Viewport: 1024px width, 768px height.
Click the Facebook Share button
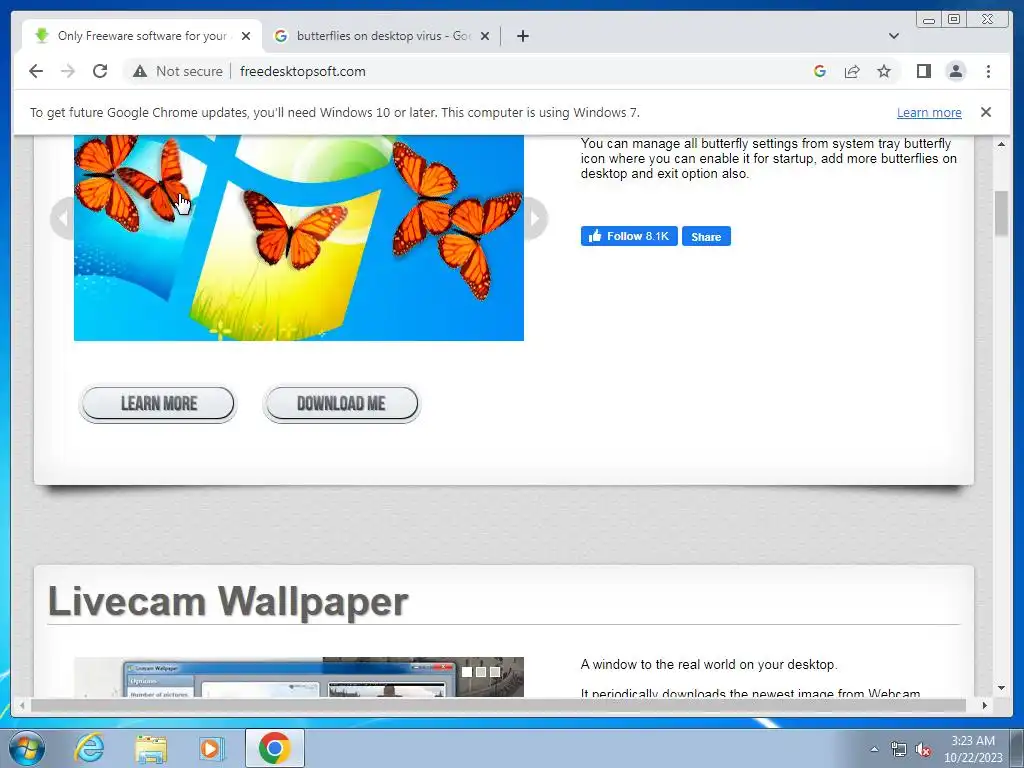(x=706, y=236)
